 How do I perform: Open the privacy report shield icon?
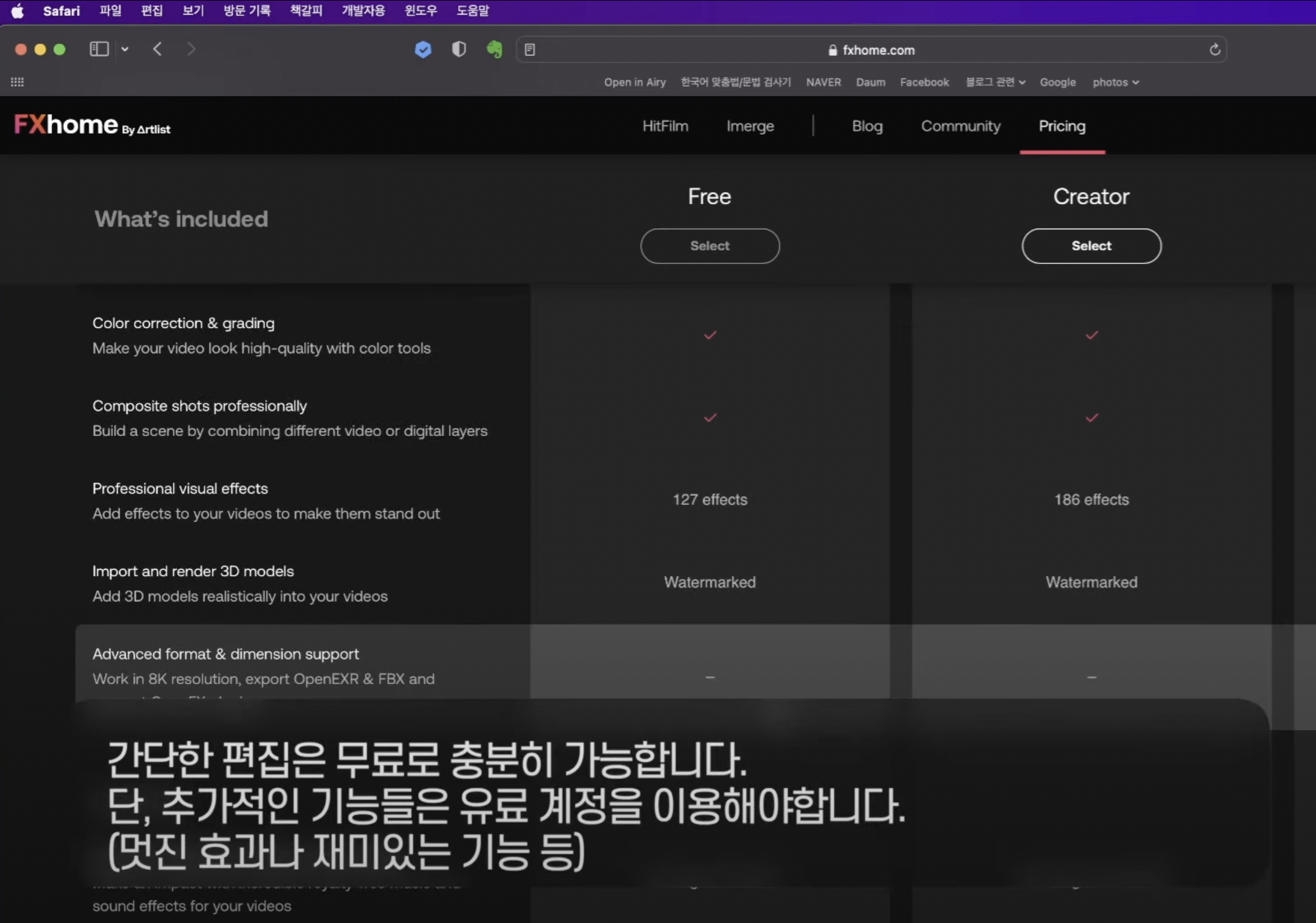[x=459, y=50]
